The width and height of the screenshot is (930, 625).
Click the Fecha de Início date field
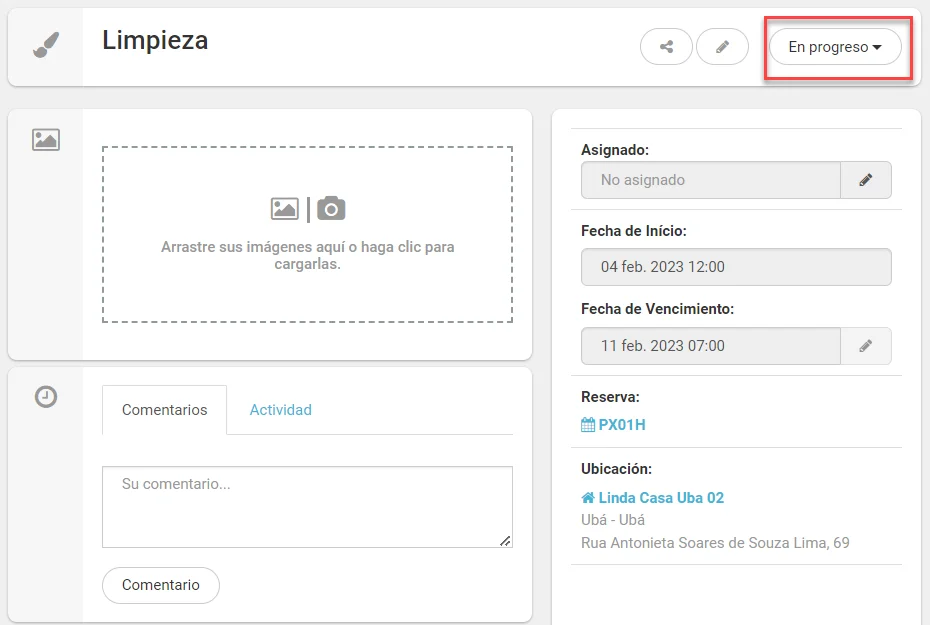click(736, 267)
